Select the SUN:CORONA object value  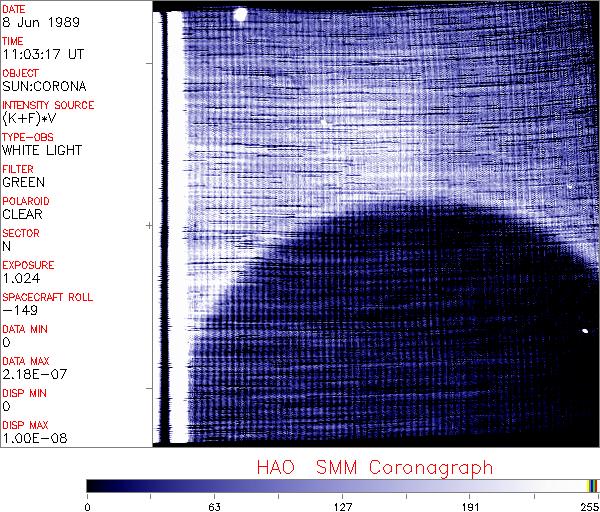click(36, 86)
